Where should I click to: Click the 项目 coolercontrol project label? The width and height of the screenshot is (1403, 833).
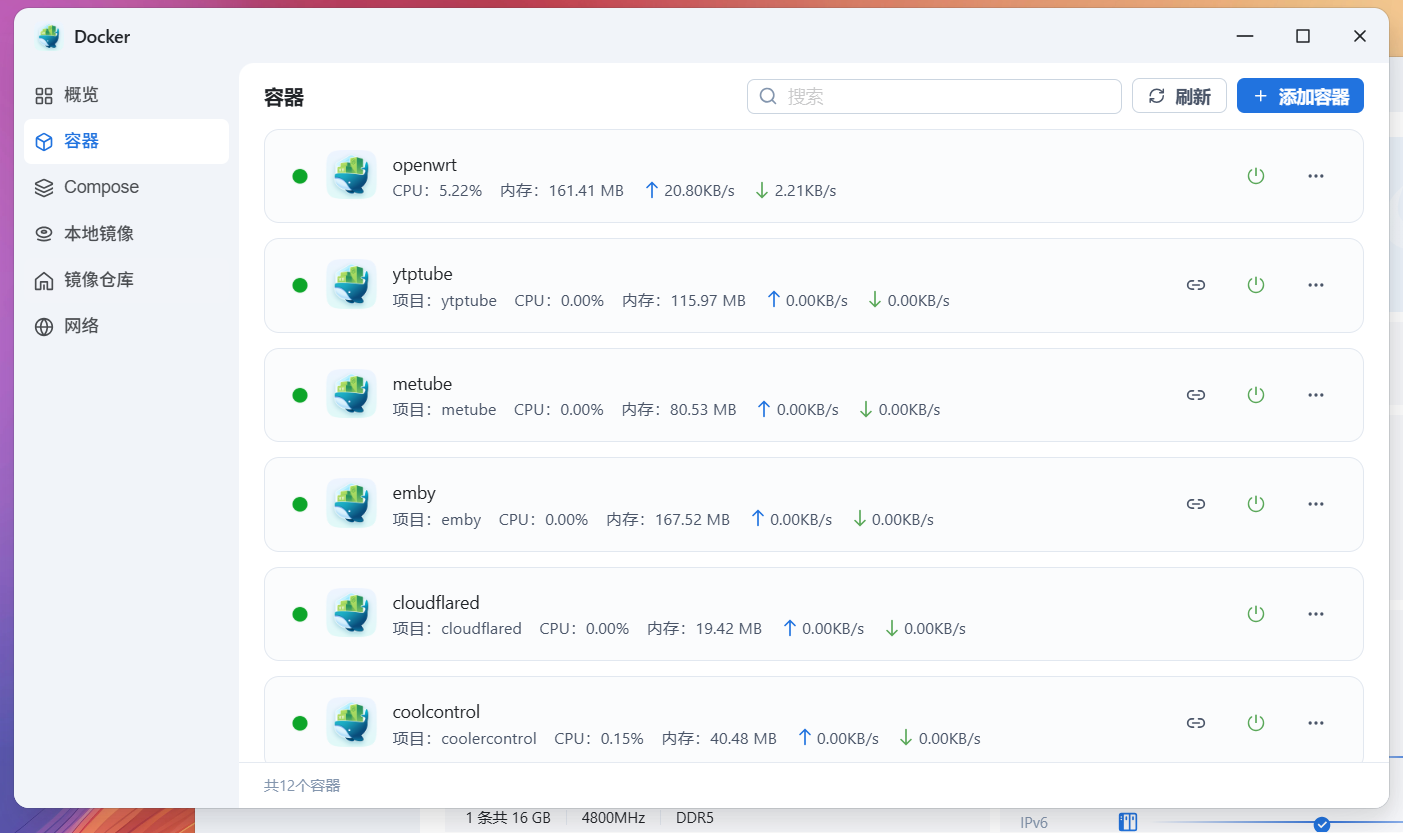pos(465,739)
